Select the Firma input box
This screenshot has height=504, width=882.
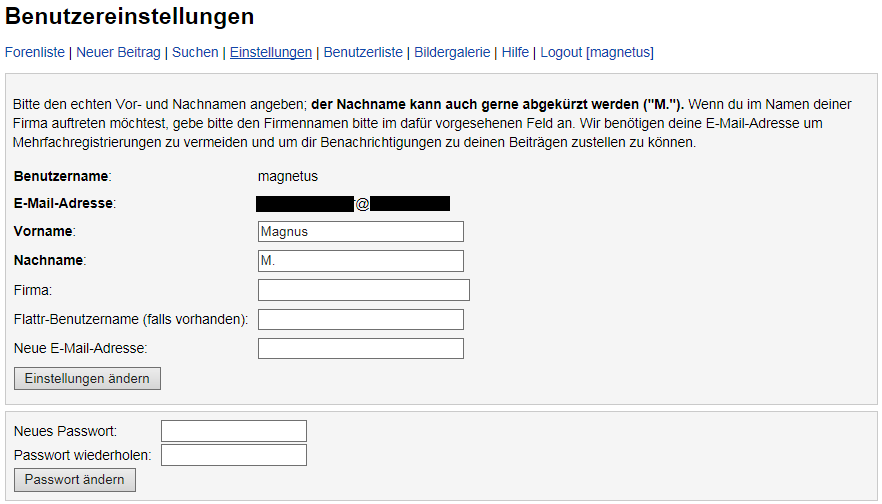click(x=363, y=290)
